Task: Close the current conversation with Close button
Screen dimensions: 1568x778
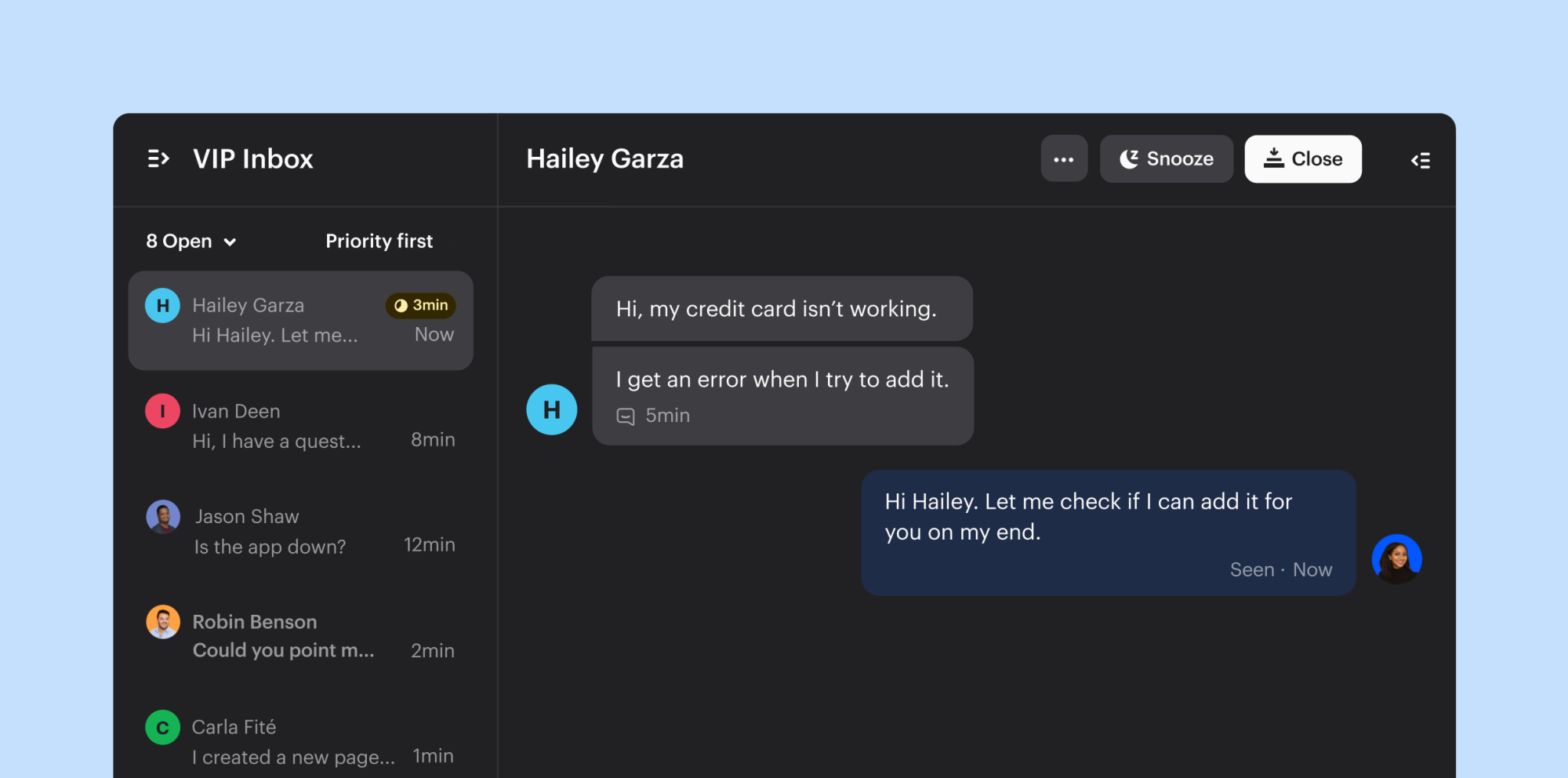Action: click(x=1303, y=159)
